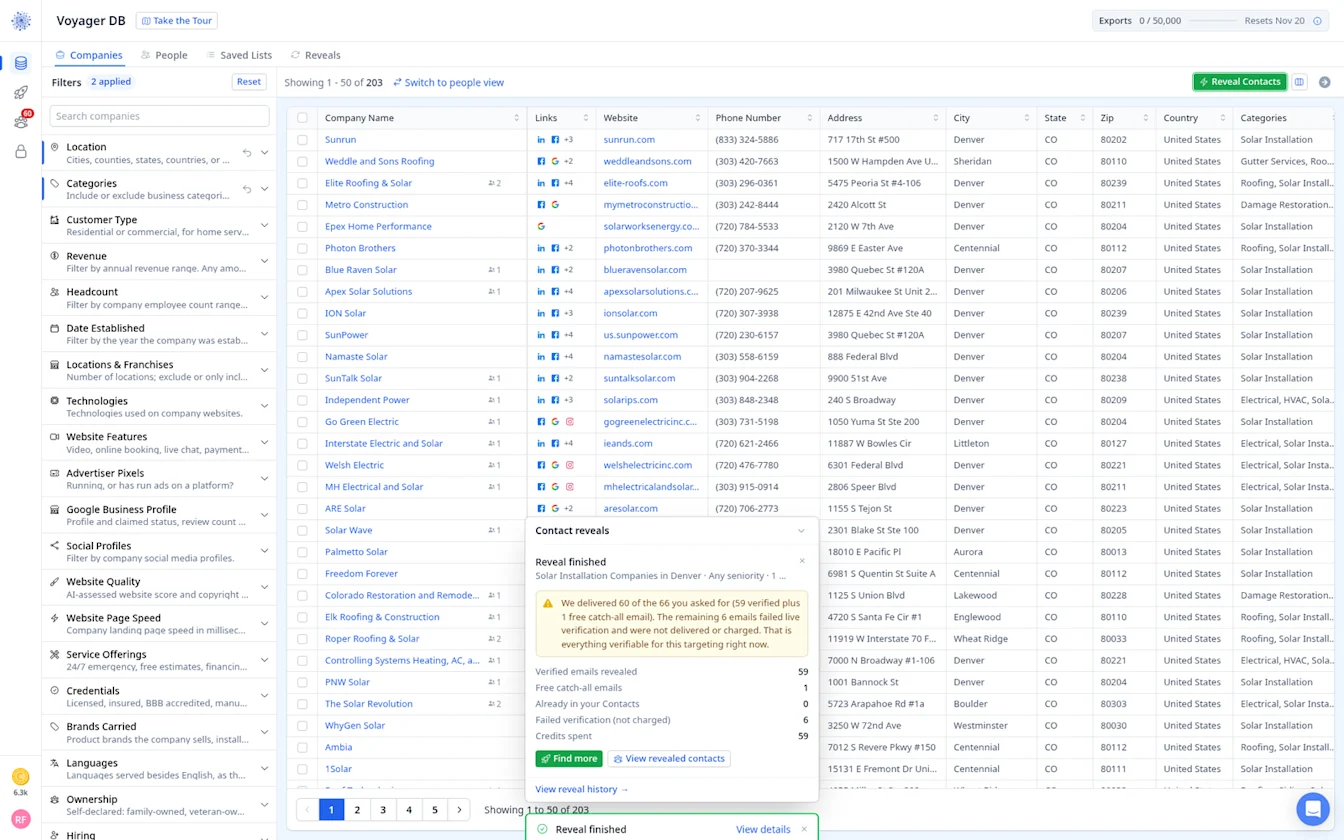
Task: Click the gray arrow circle icon at top right
Action: (1324, 82)
